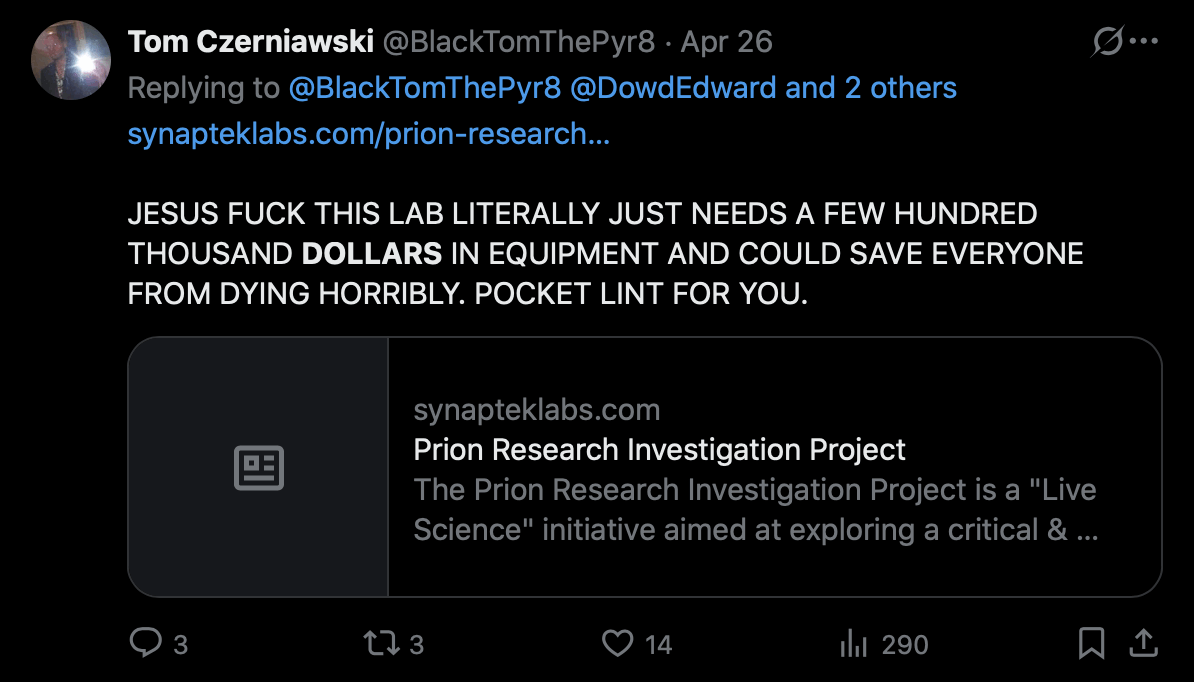
Task: Click the reply speech bubble icon
Action: tap(146, 643)
